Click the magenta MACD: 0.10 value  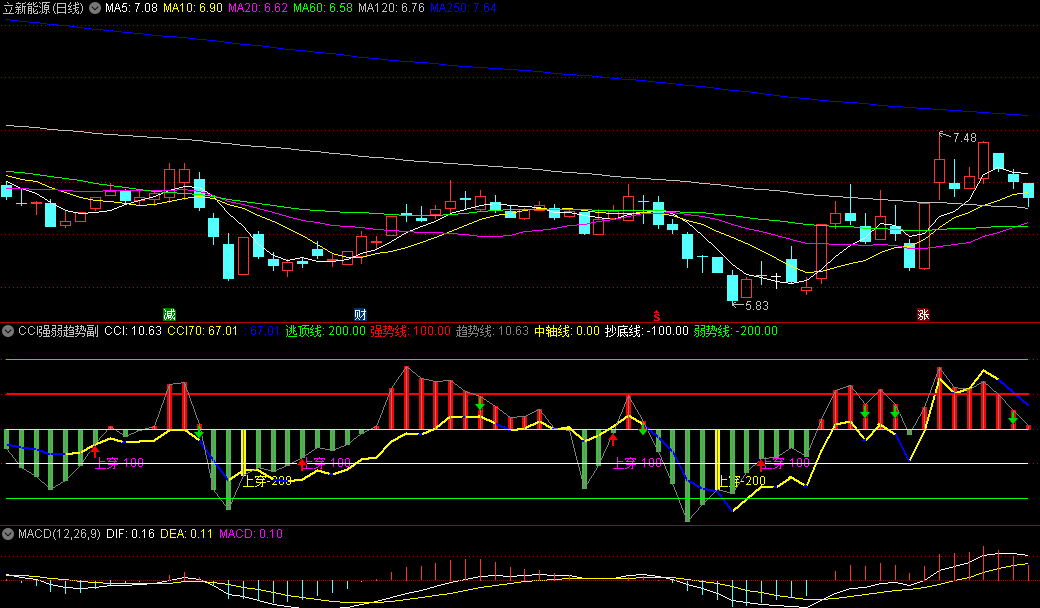(x=251, y=534)
